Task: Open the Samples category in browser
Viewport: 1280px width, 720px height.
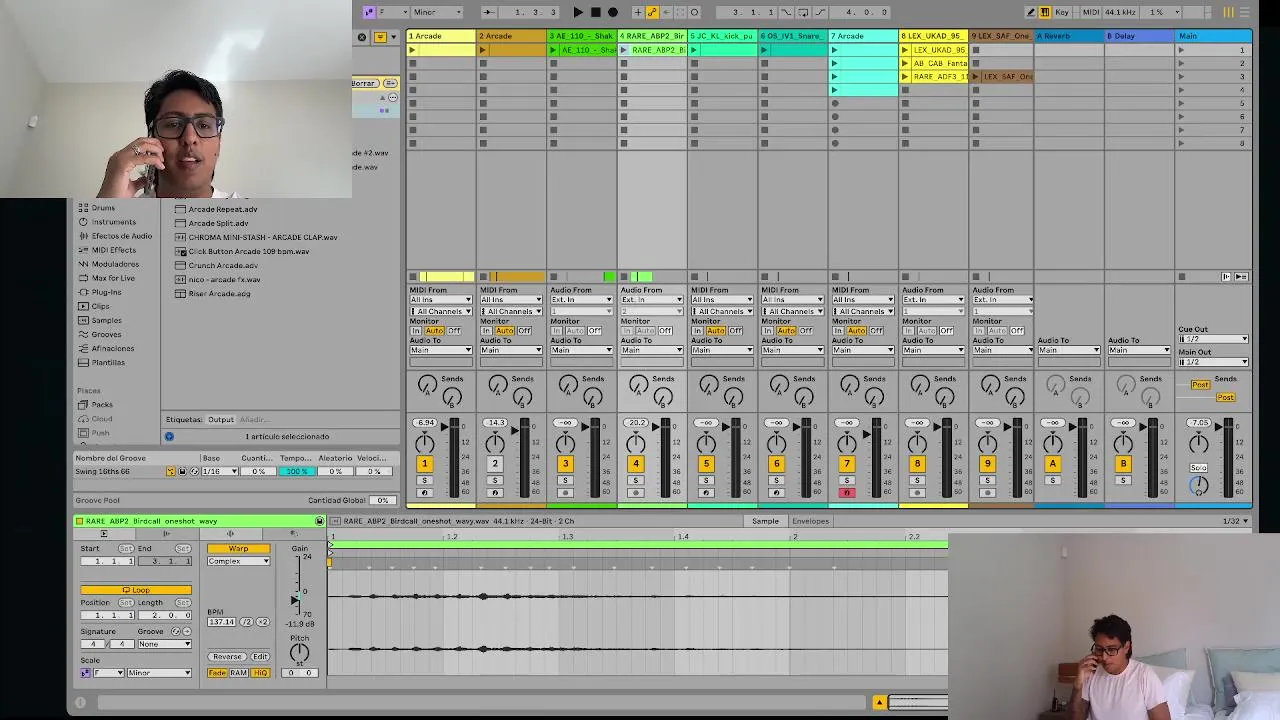Action: pyautogui.click(x=106, y=320)
